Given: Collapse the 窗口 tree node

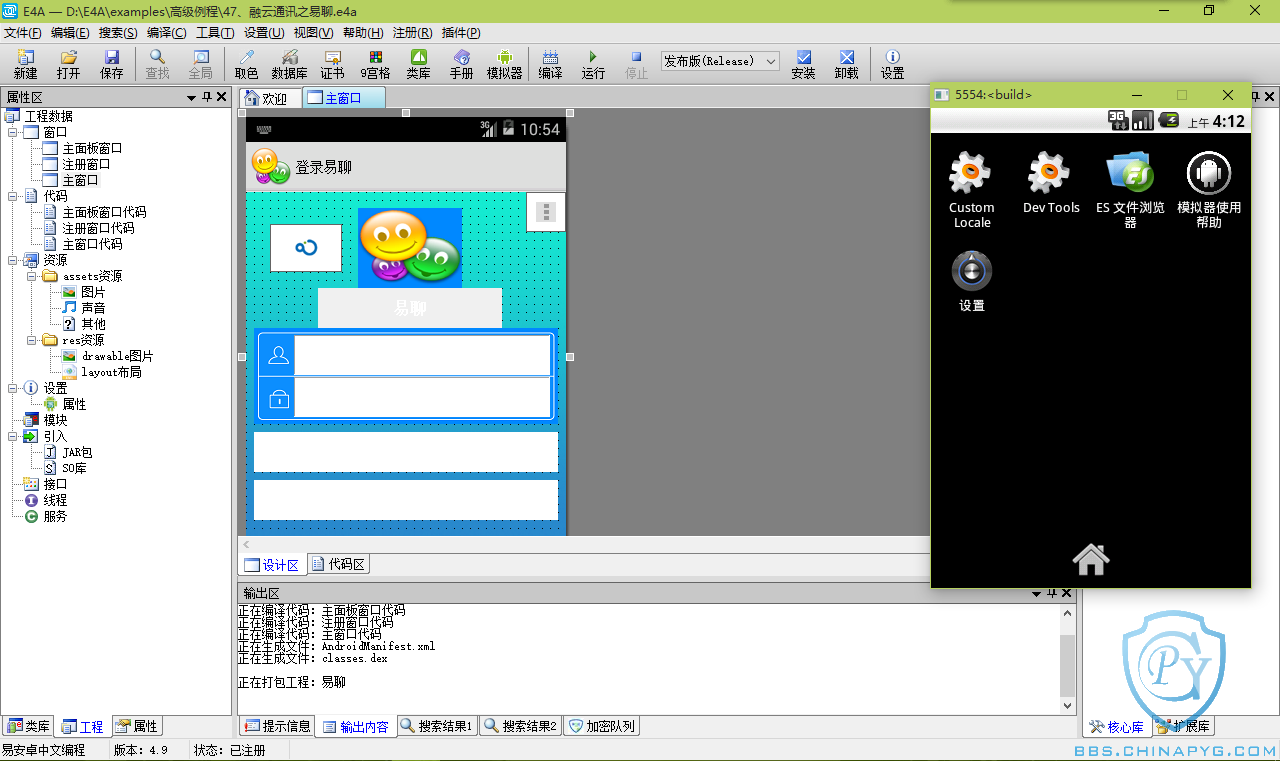Looking at the screenshot, I should click(x=12, y=132).
